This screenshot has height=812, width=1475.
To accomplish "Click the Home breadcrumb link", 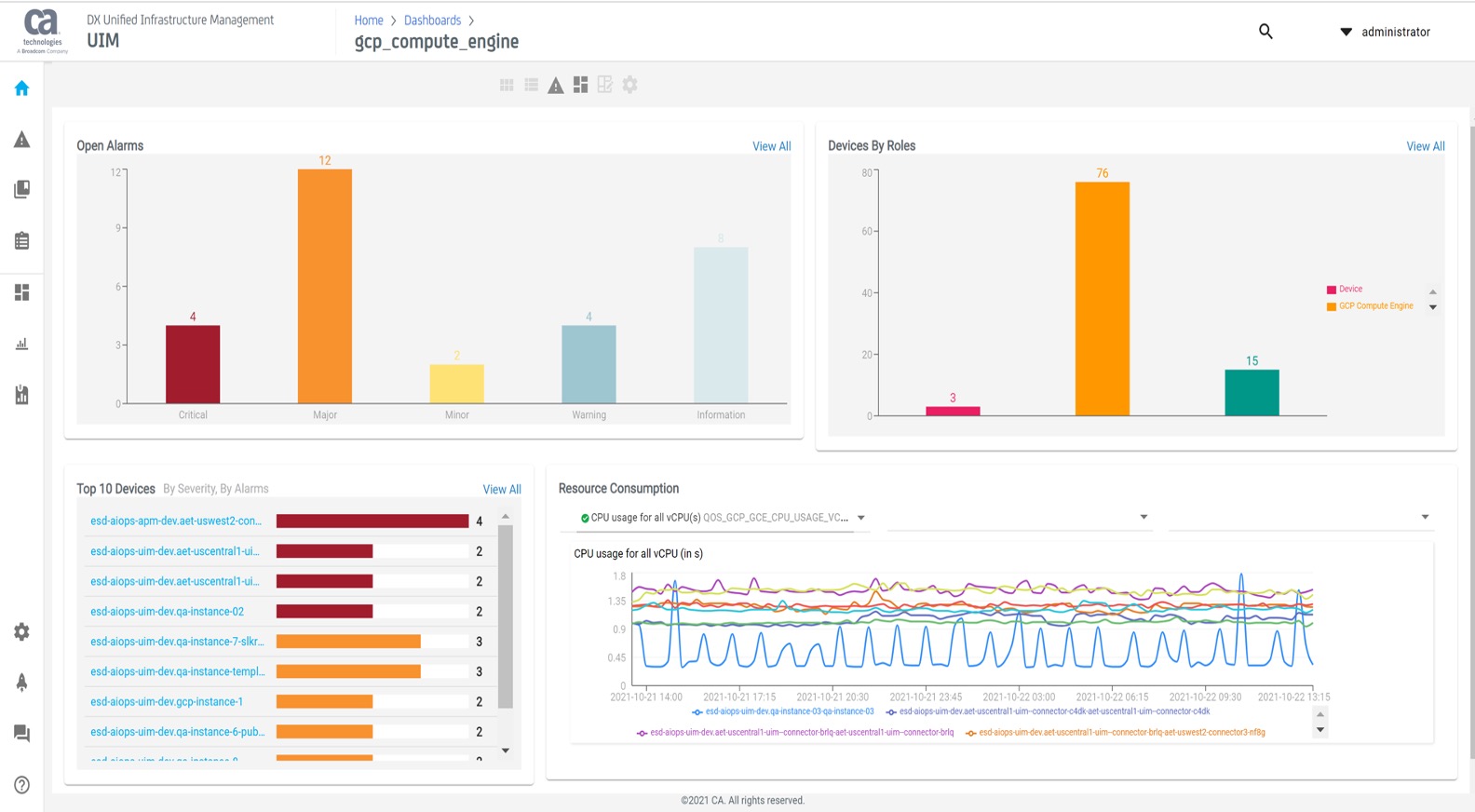I will click(x=368, y=20).
